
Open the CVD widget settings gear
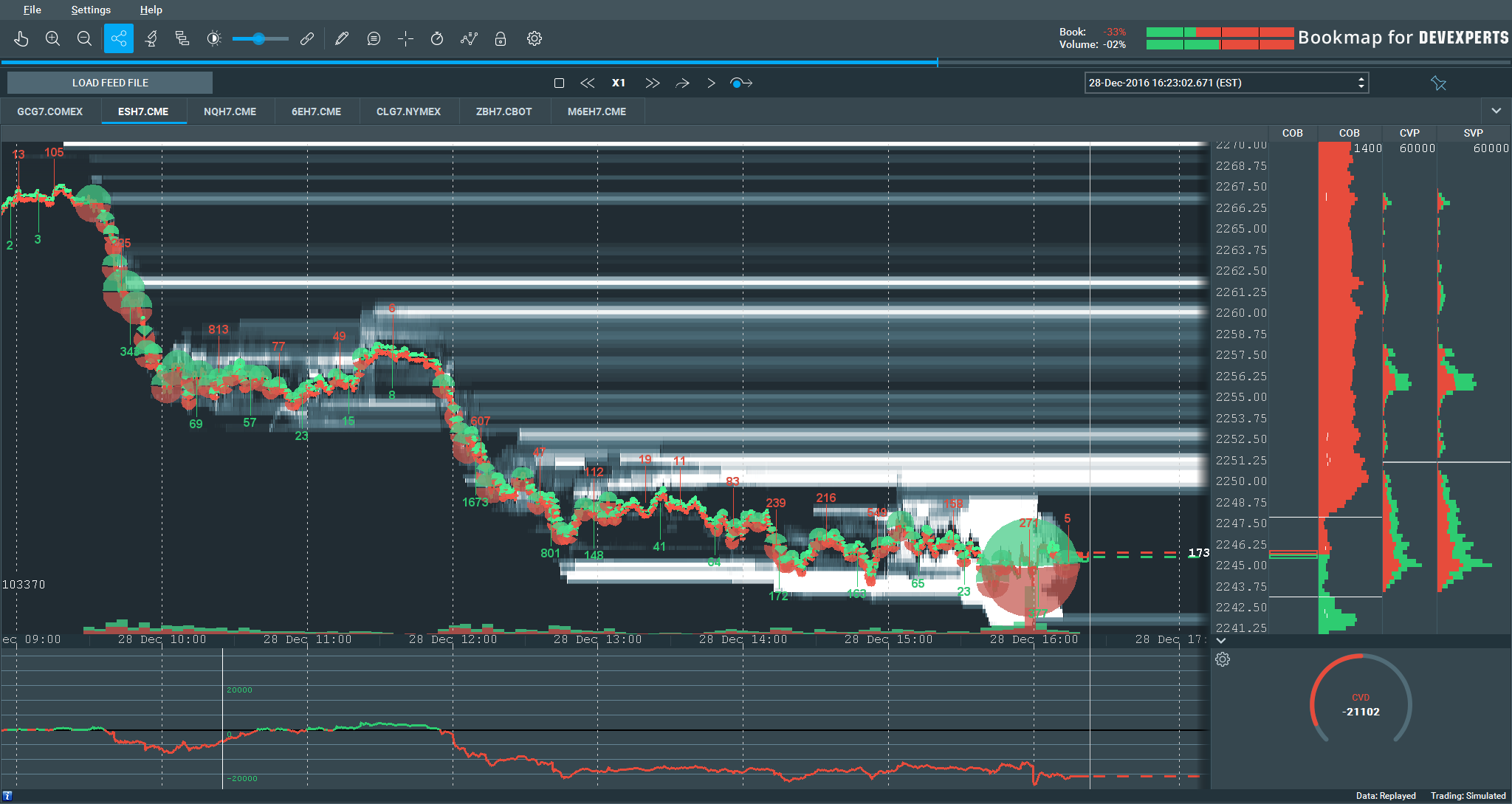coord(1223,659)
